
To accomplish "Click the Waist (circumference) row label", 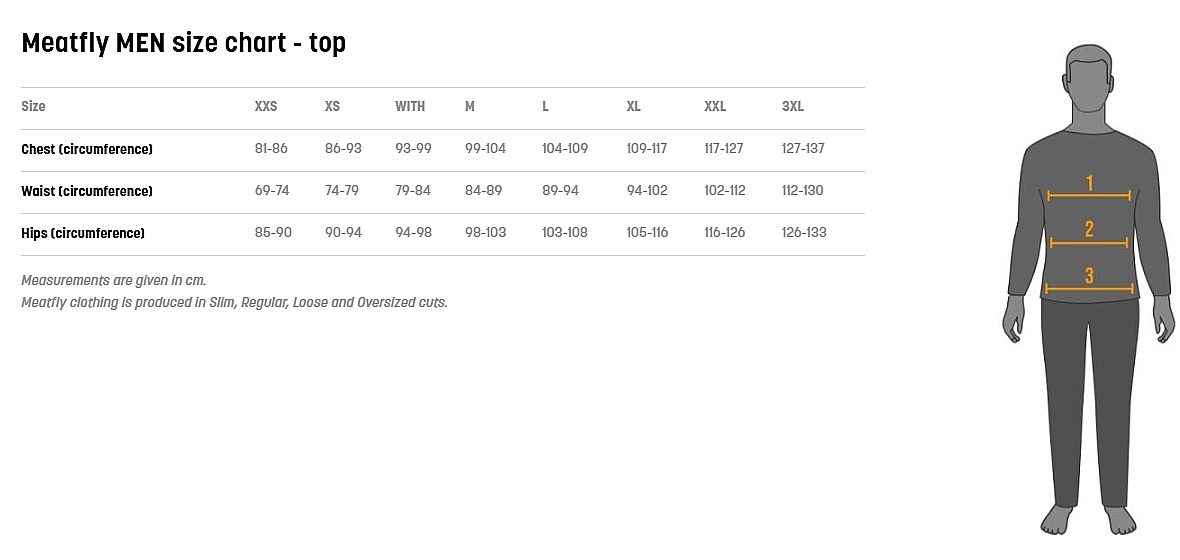I will pyautogui.click(x=87, y=192).
